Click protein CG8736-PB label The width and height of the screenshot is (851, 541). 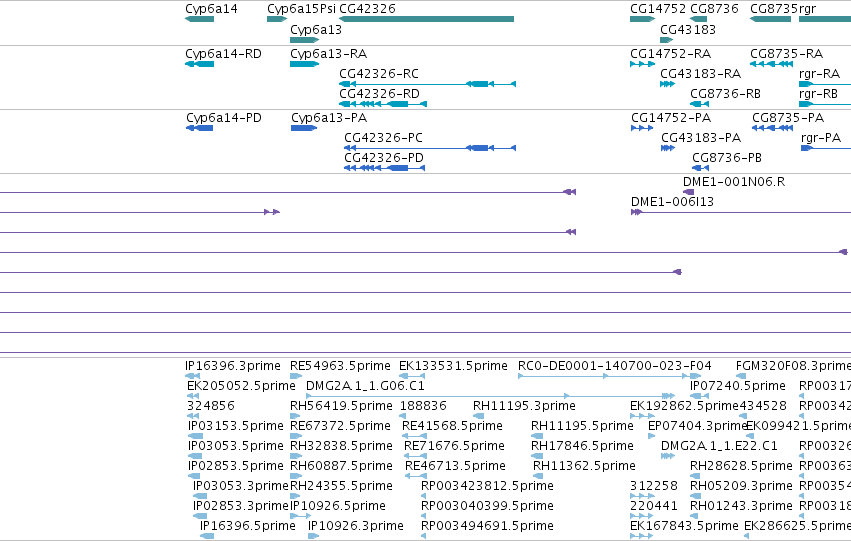coord(727,158)
